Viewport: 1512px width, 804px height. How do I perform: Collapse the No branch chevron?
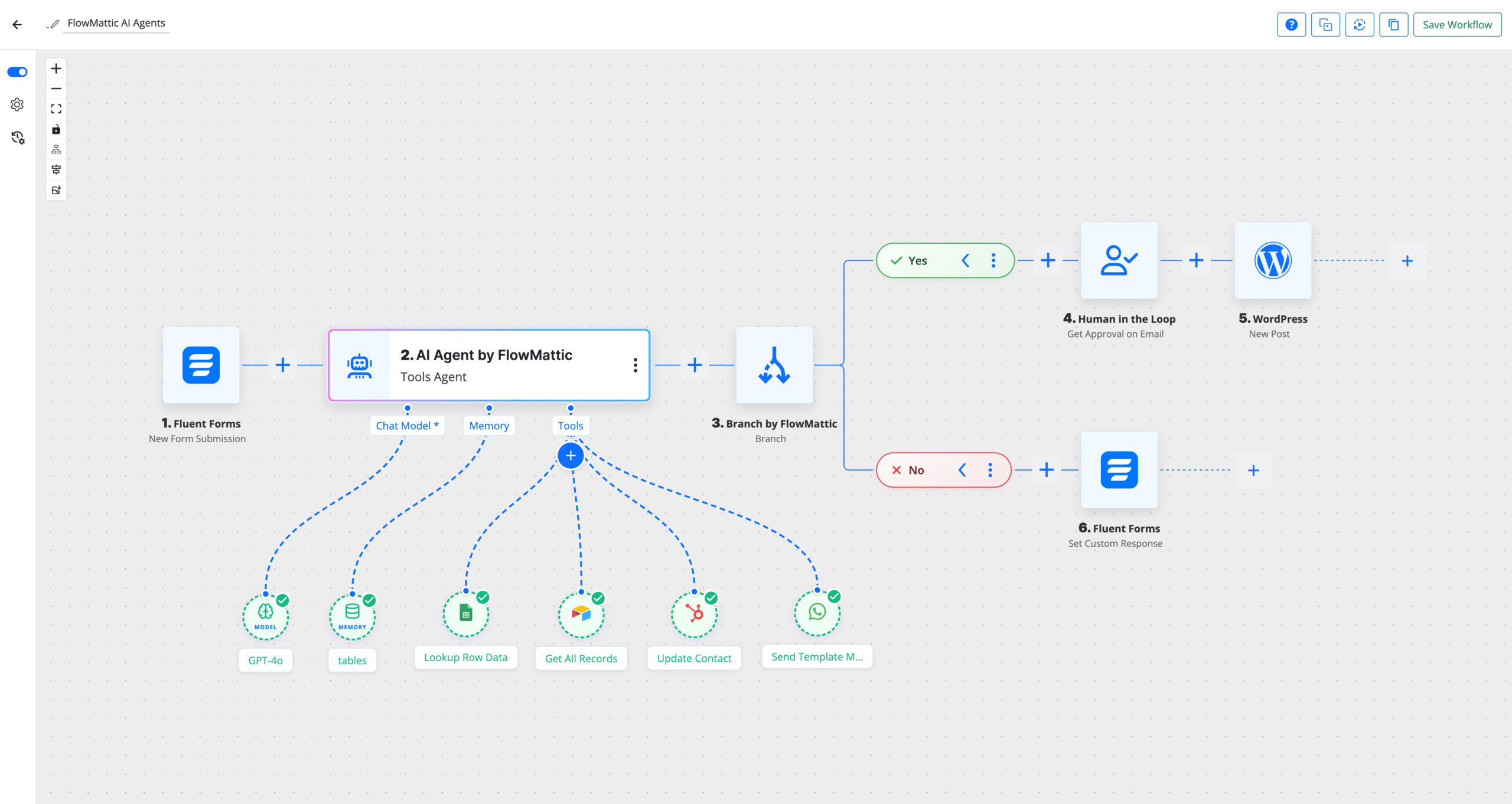[x=963, y=470]
